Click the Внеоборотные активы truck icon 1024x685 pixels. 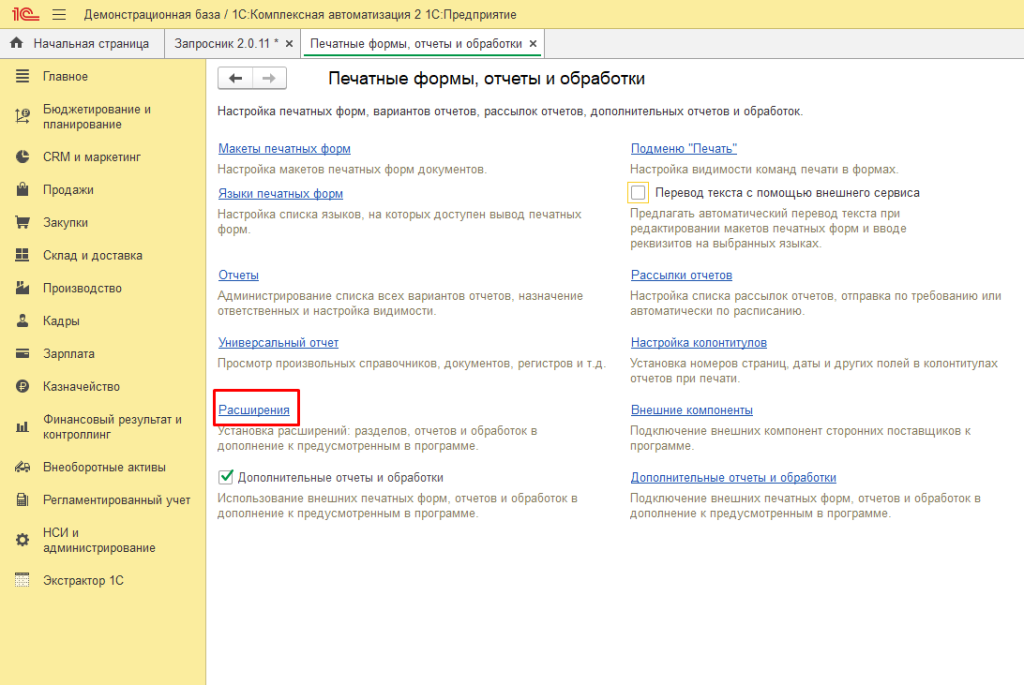[x=22, y=467]
